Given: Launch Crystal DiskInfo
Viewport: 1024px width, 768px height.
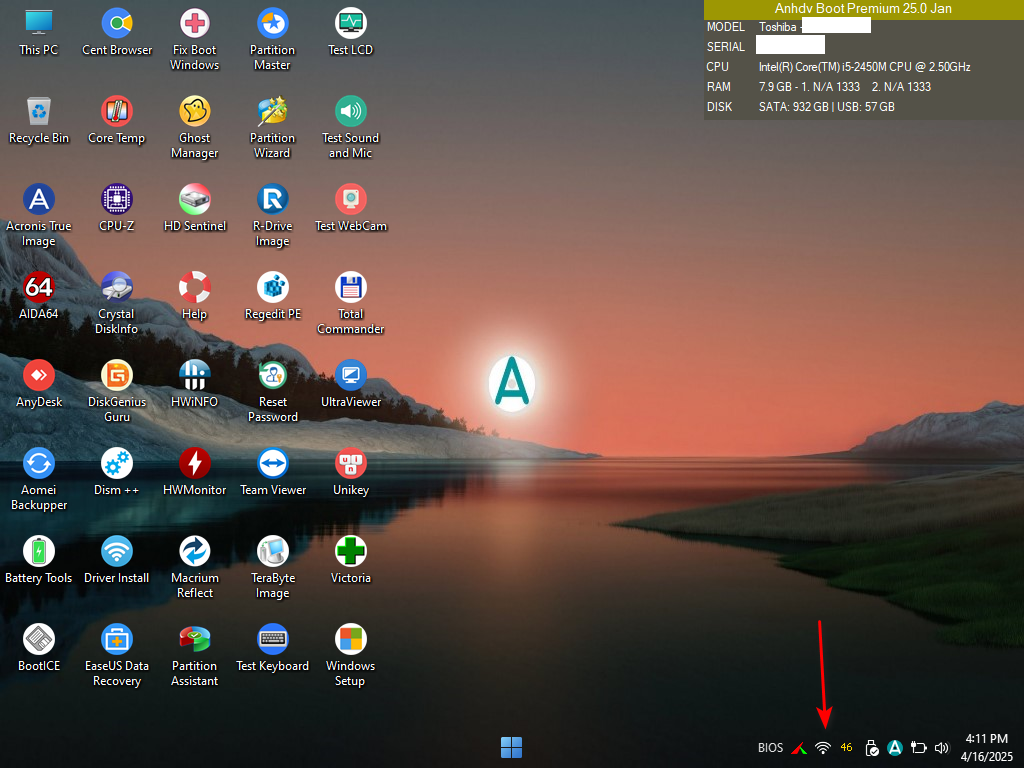Looking at the screenshot, I should pyautogui.click(x=117, y=304).
